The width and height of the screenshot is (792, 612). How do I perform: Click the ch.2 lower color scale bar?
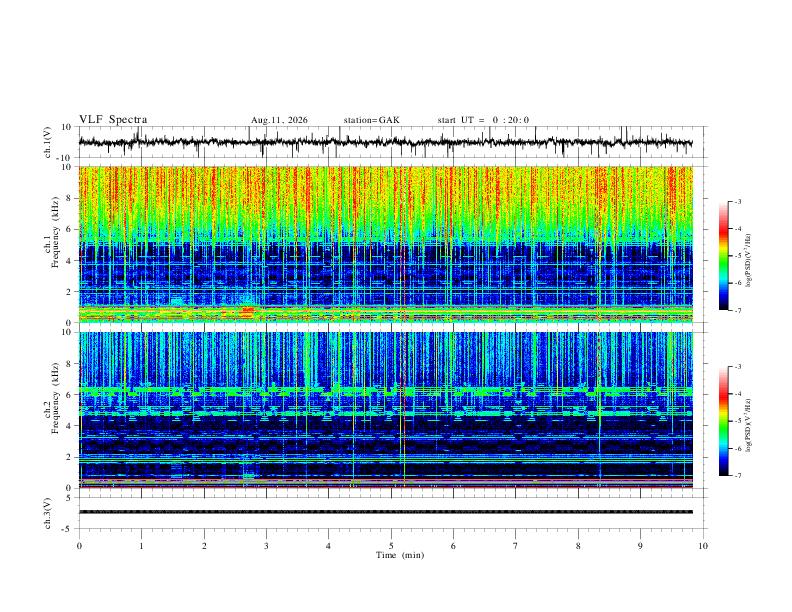(723, 421)
